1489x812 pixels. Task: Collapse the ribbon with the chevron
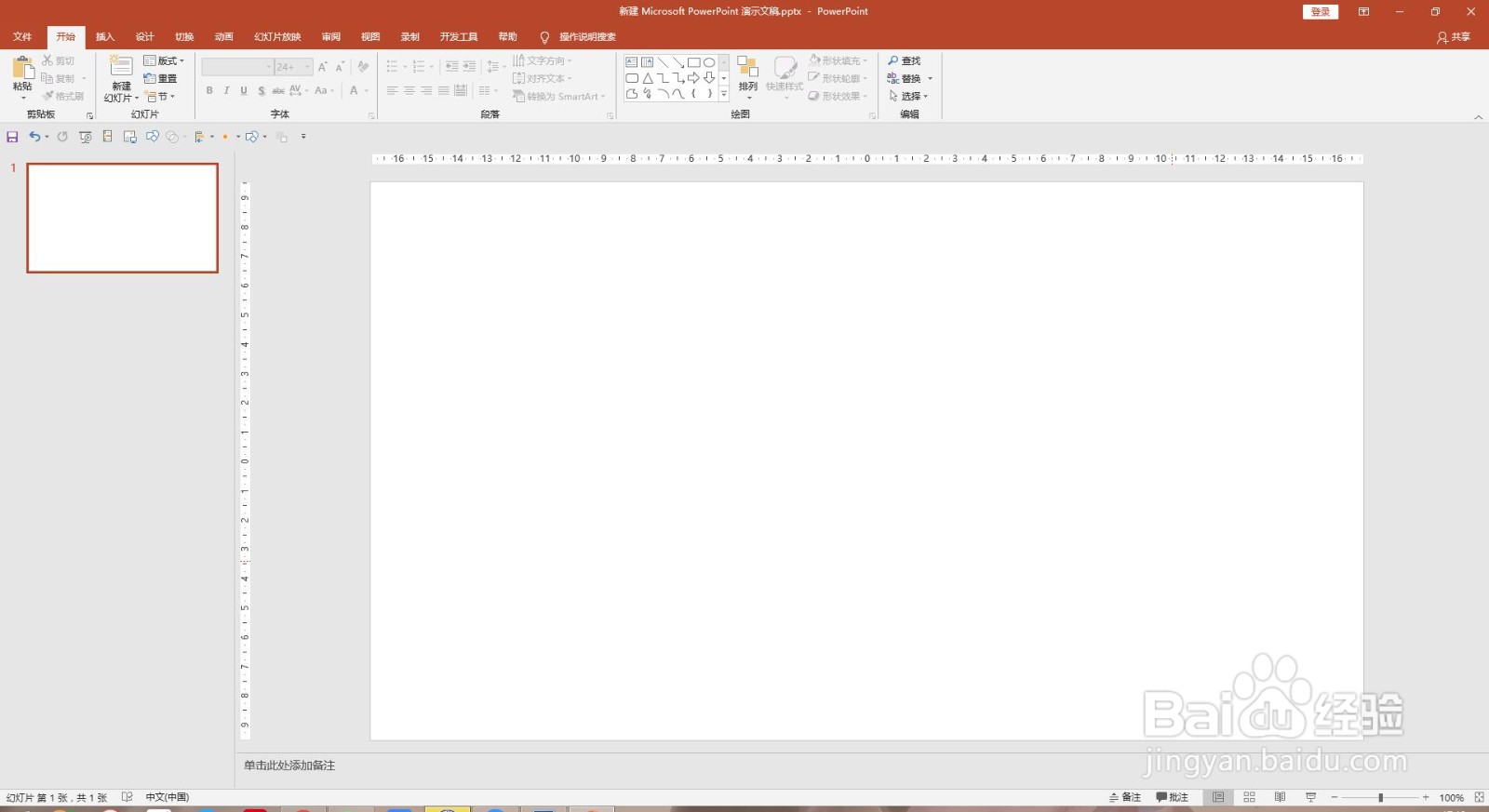point(1479,117)
